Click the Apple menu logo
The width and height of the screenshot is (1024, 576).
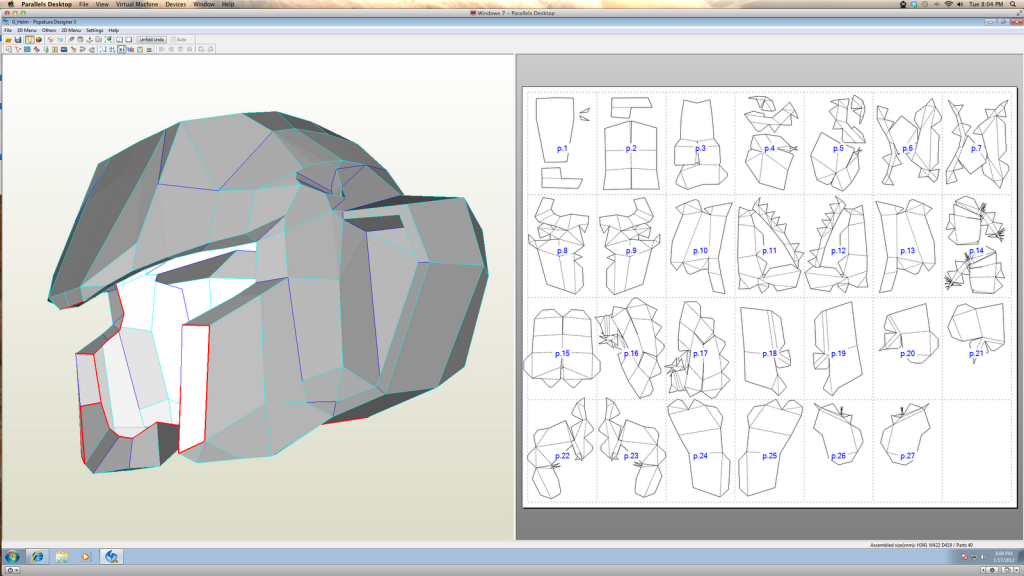10,4
